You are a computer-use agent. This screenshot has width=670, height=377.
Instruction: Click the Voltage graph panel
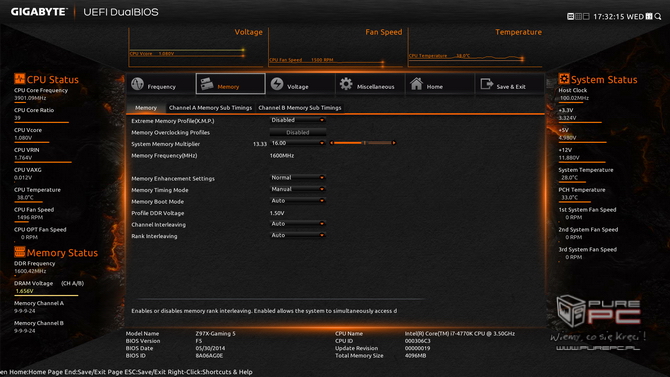[196, 47]
